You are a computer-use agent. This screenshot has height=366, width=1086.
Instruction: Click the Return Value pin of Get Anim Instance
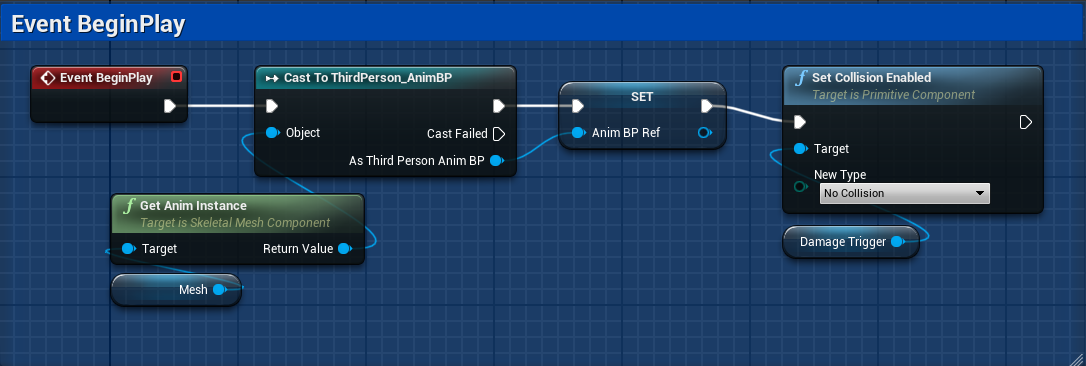tap(344, 248)
